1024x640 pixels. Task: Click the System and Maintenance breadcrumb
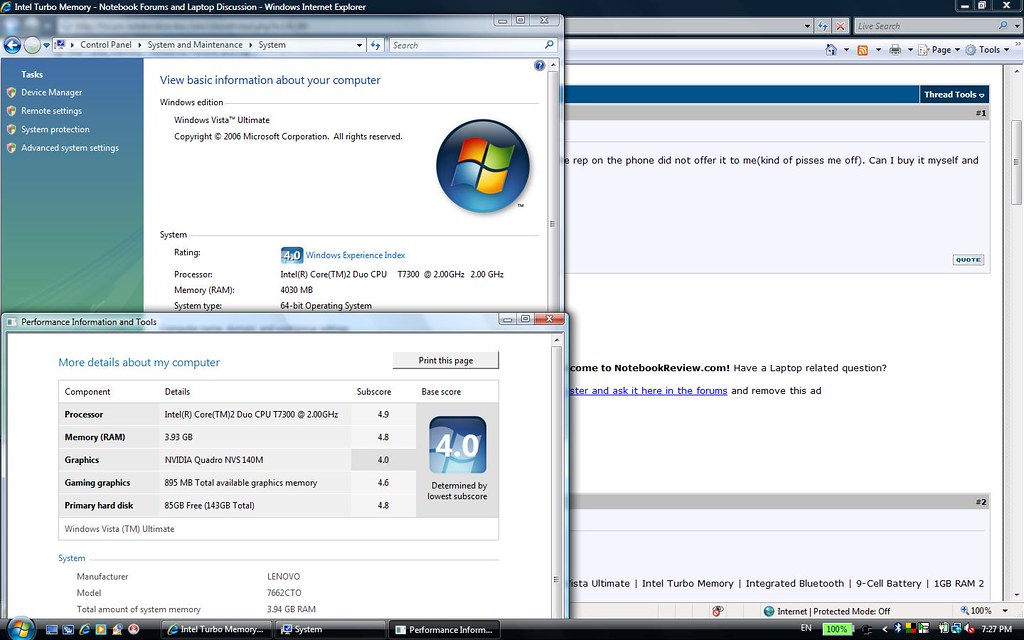195,45
